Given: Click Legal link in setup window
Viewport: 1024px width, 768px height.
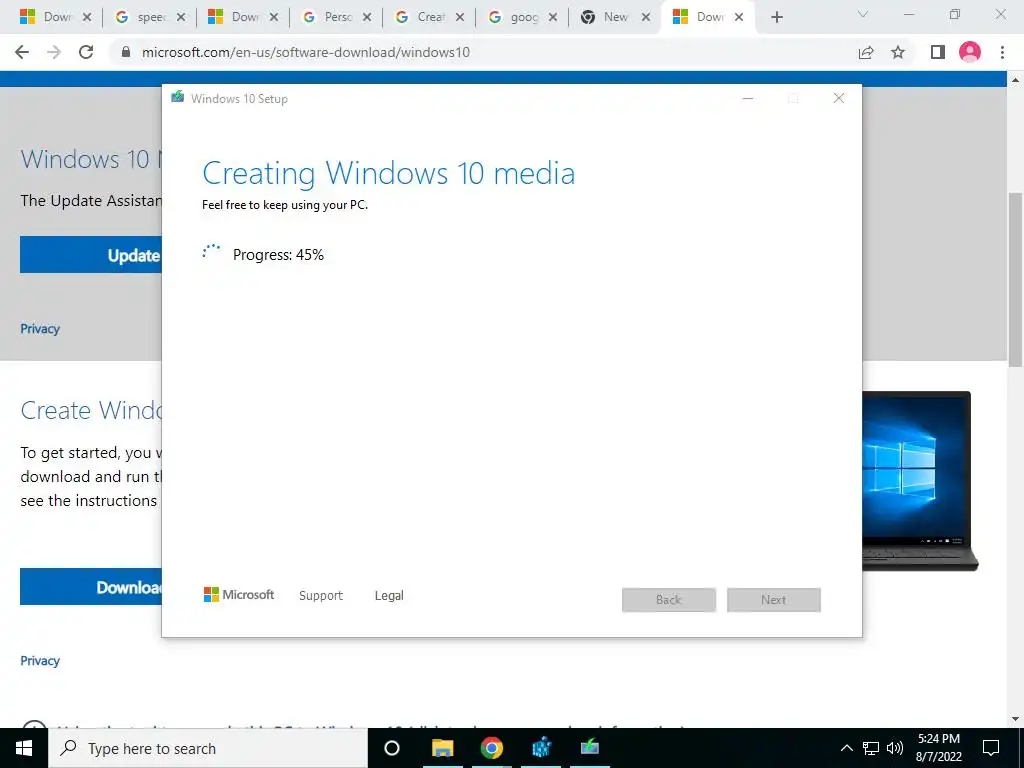Looking at the screenshot, I should (389, 596).
